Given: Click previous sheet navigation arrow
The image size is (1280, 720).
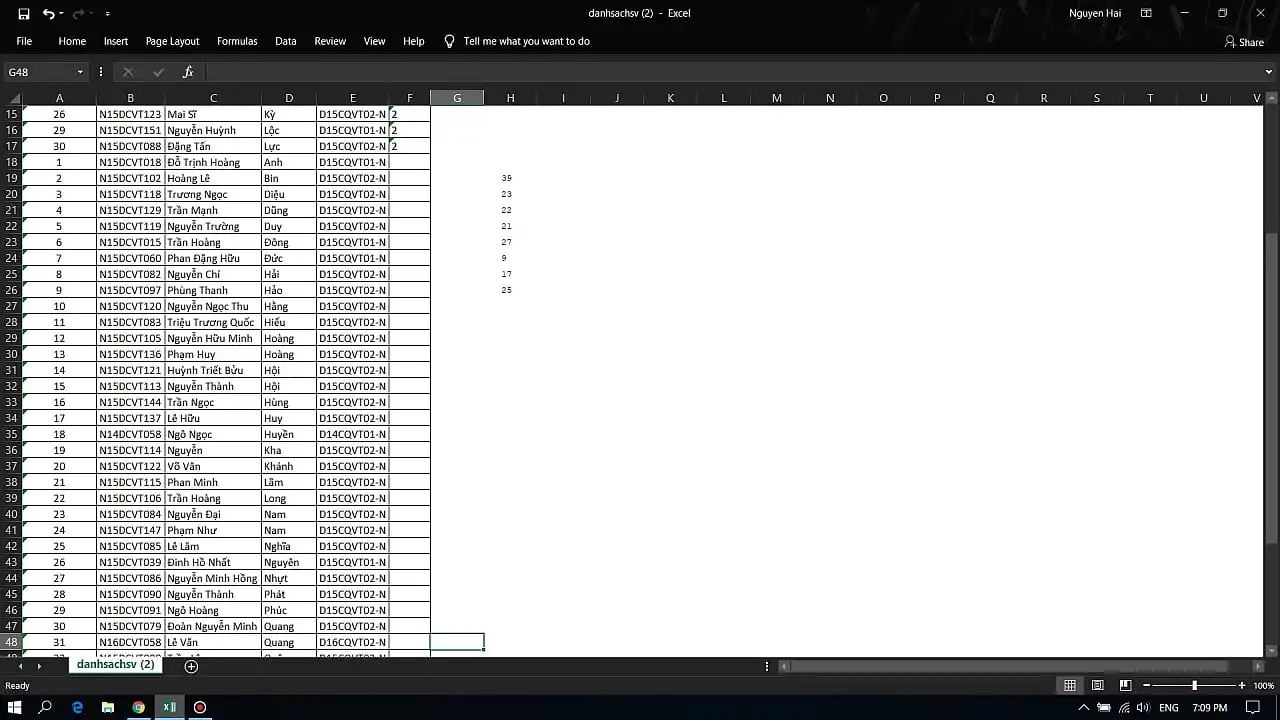Looking at the screenshot, I should click(x=20, y=666).
